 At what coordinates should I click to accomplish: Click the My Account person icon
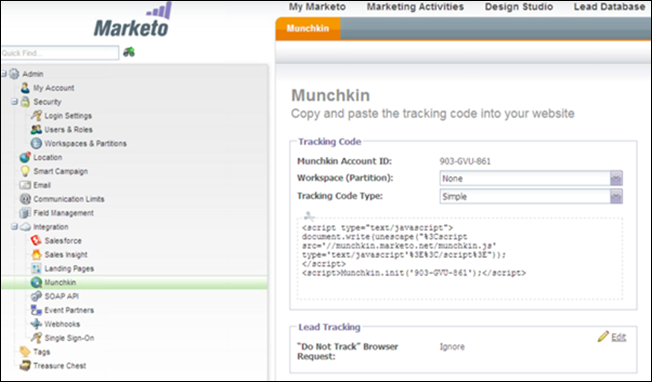click(x=25, y=88)
